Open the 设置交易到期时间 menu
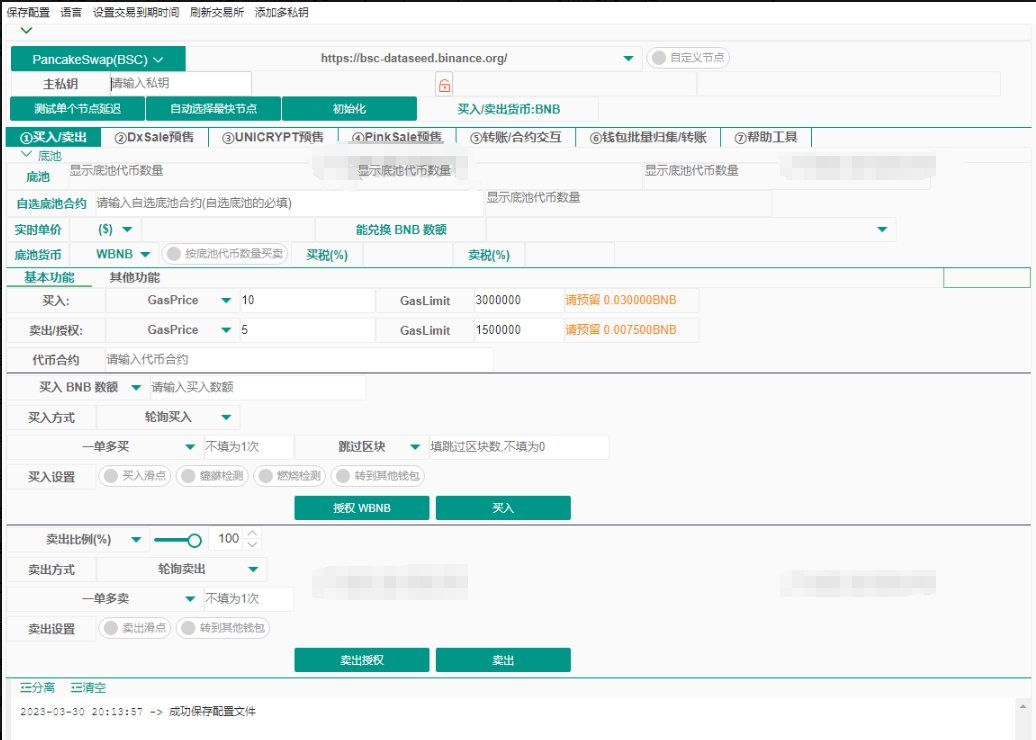The image size is (1036, 740). click(x=135, y=12)
